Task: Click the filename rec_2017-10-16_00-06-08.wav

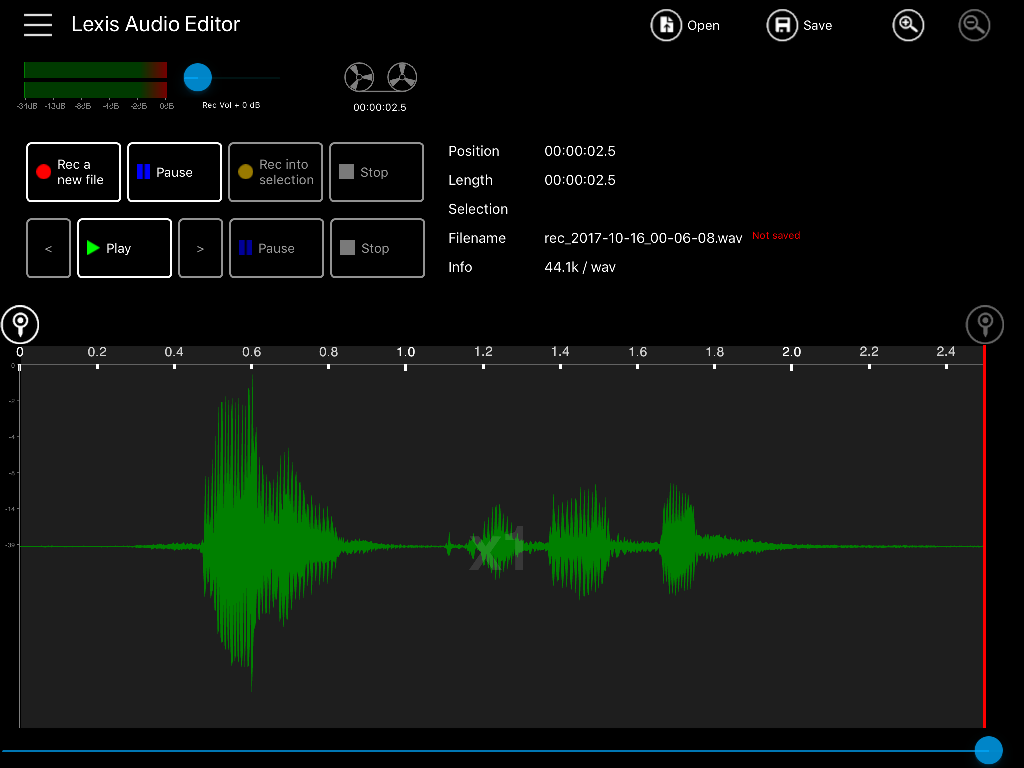Action: (643, 238)
